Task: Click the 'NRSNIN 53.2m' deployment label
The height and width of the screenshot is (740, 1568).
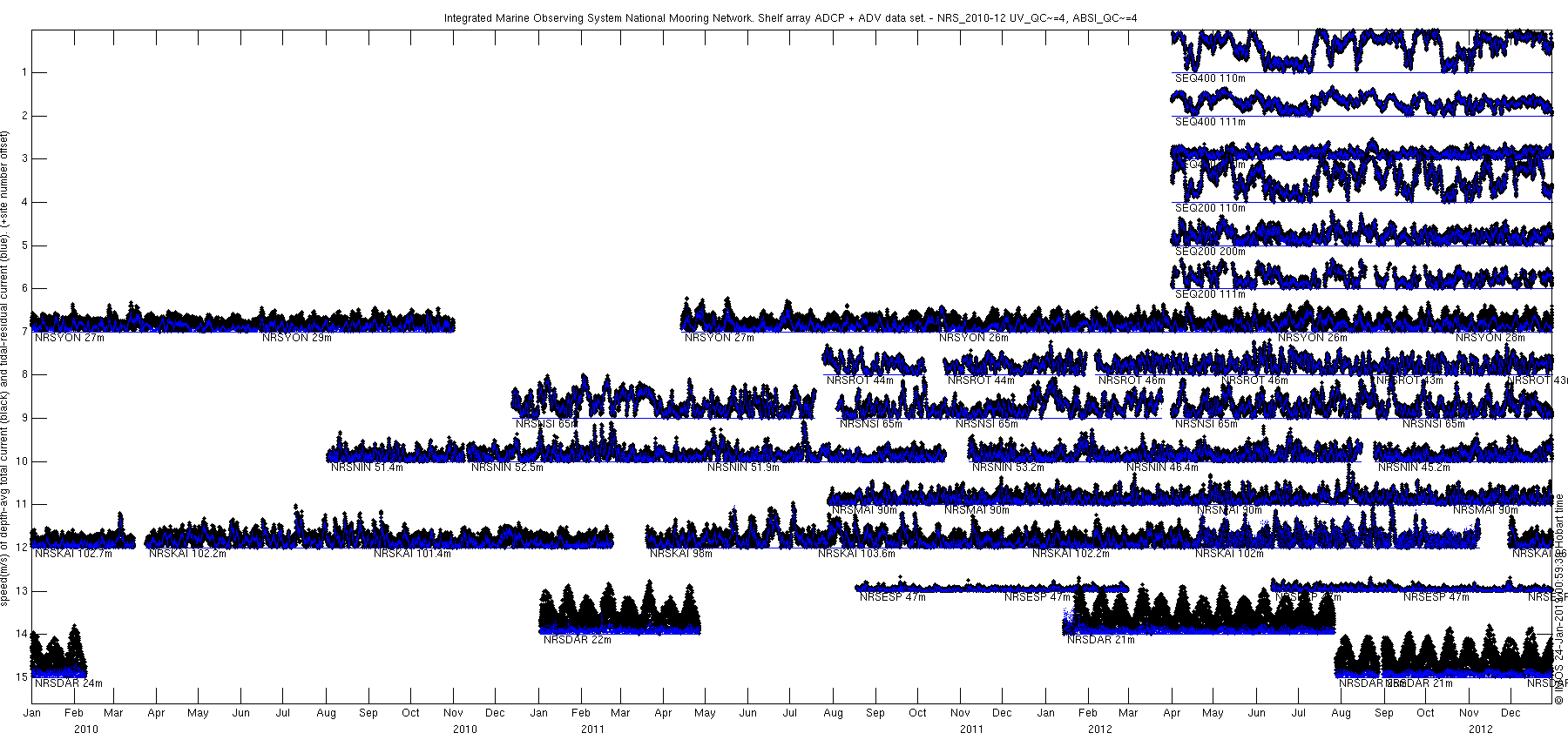Action: [1008, 468]
